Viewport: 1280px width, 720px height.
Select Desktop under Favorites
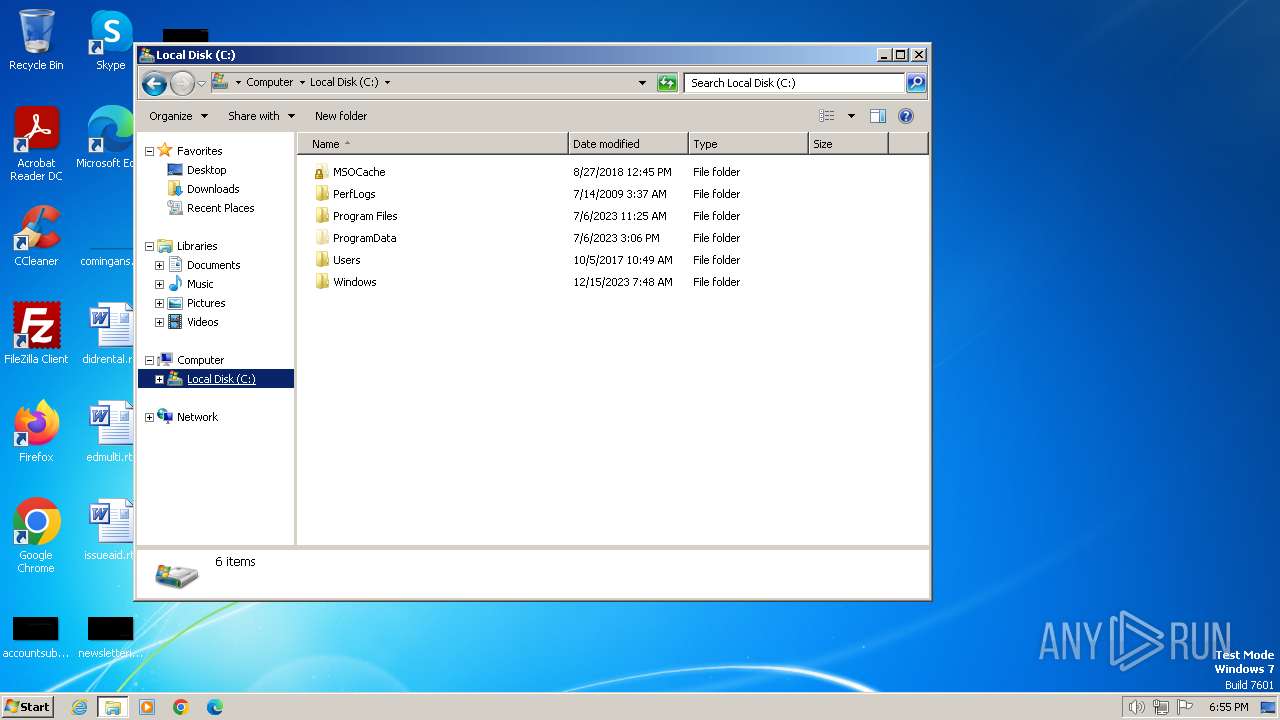tap(206, 170)
